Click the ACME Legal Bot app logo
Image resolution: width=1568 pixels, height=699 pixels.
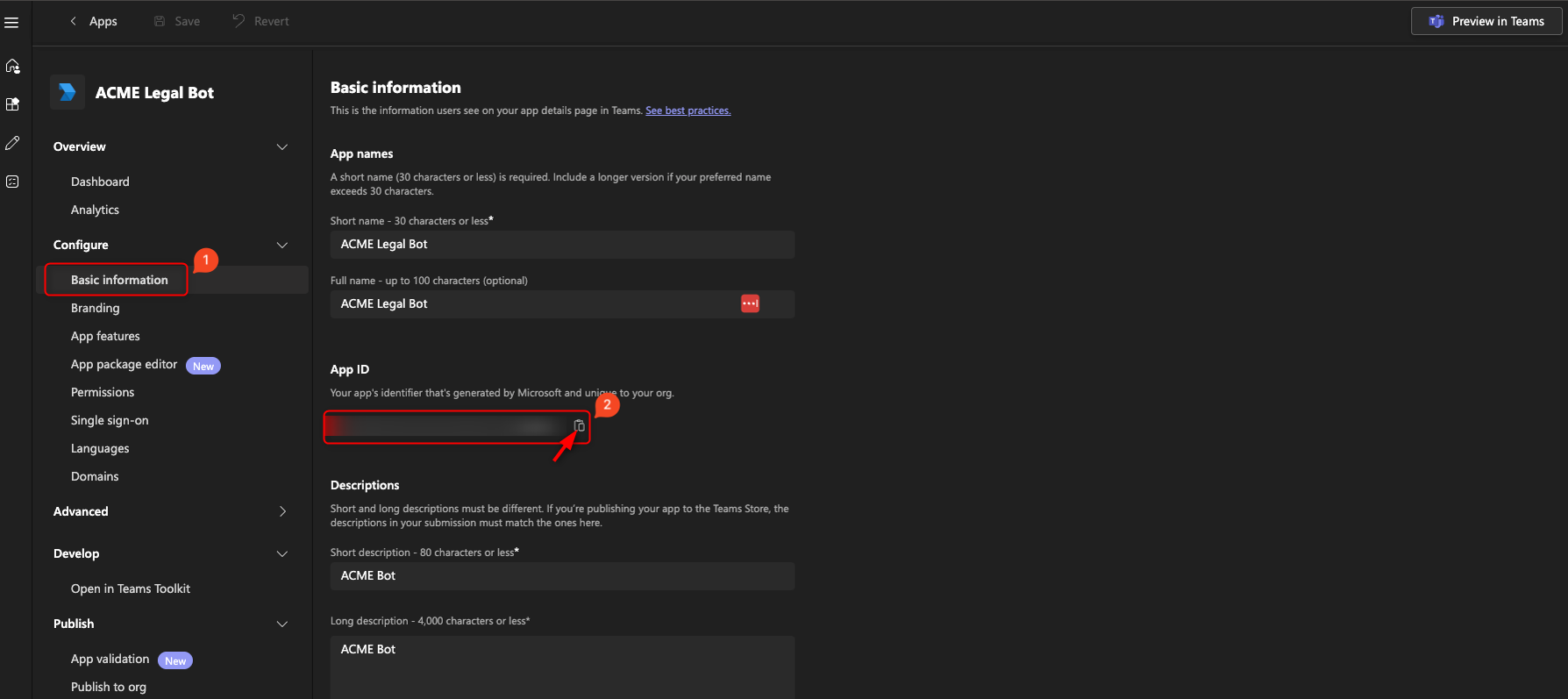68,92
